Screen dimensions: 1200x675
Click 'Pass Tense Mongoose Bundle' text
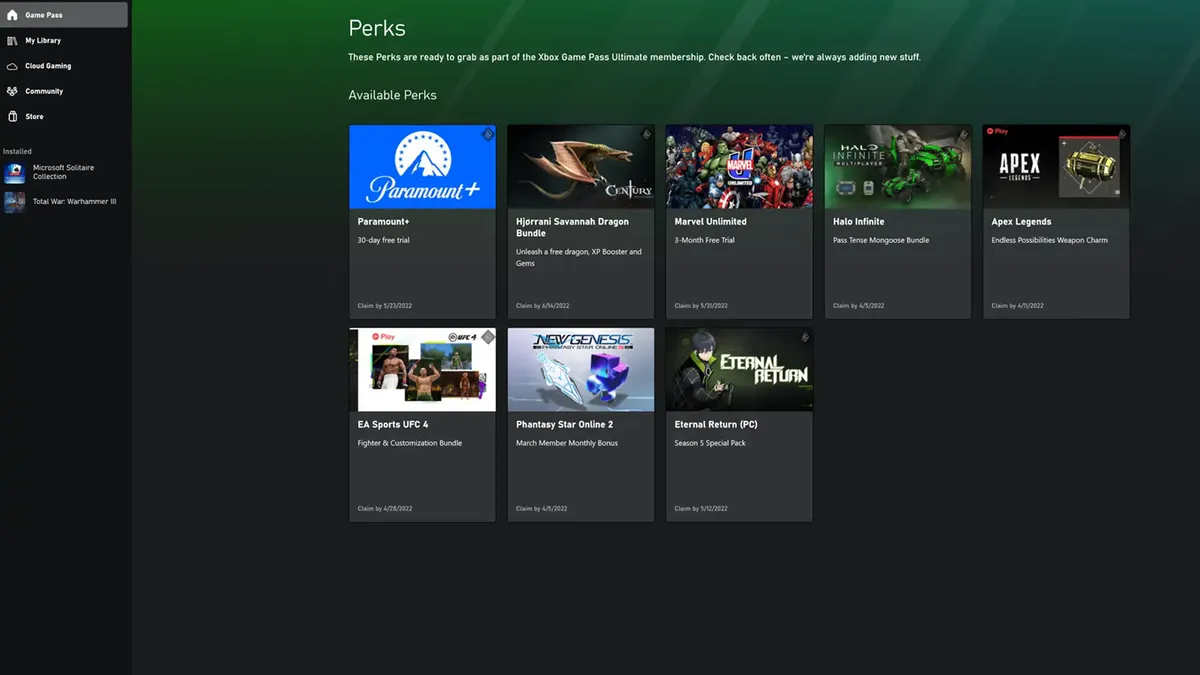pos(881,241)
